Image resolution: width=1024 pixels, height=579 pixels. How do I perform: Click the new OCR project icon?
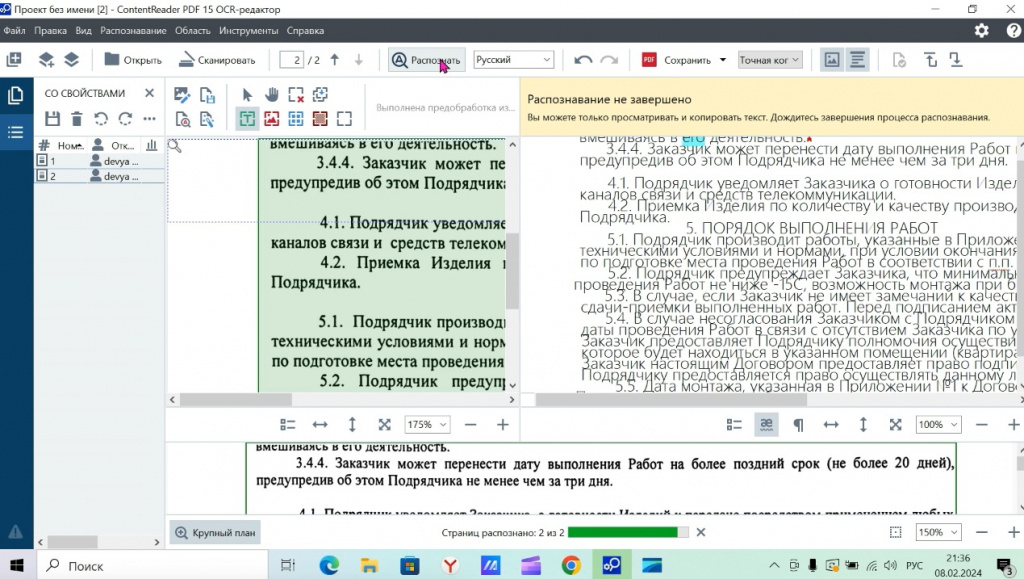point(14,59)
